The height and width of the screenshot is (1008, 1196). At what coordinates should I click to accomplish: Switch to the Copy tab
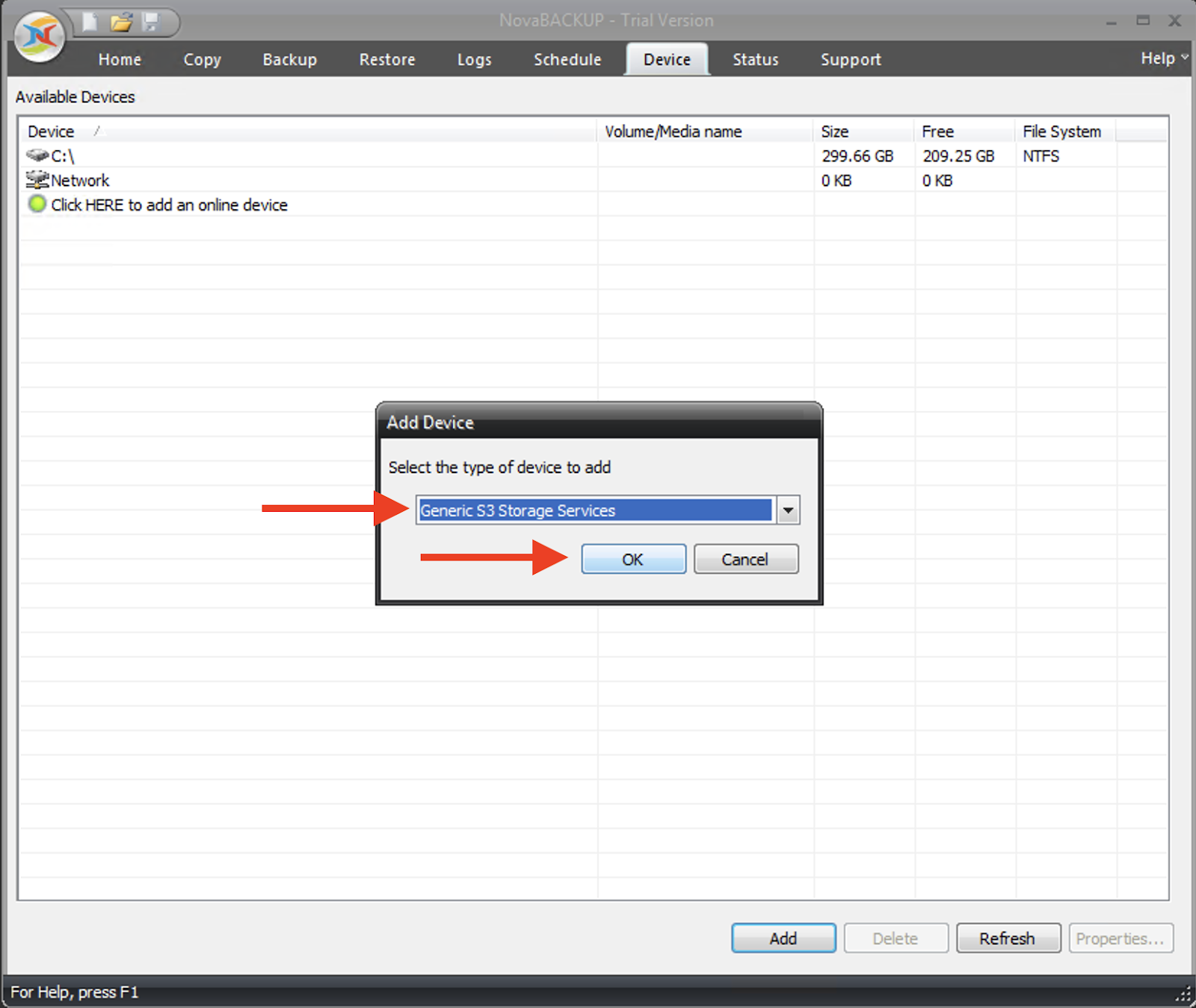pos(203,60)
